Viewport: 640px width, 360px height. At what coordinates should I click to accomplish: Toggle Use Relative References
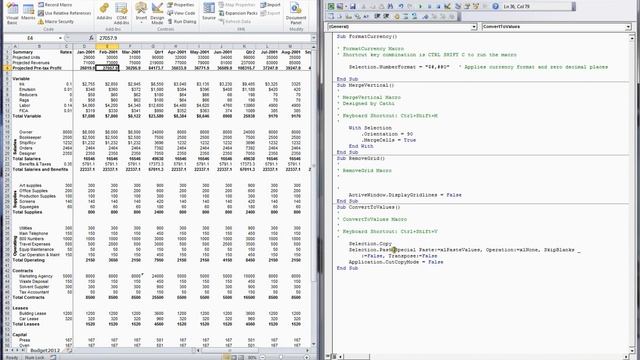(64, 13)
